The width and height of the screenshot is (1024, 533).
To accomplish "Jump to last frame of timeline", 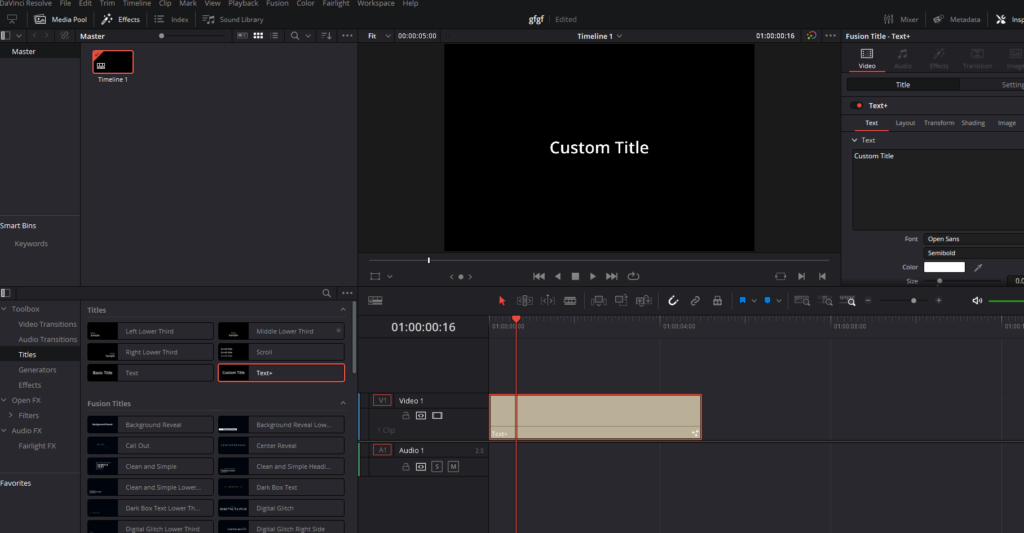I will [611, 276].
